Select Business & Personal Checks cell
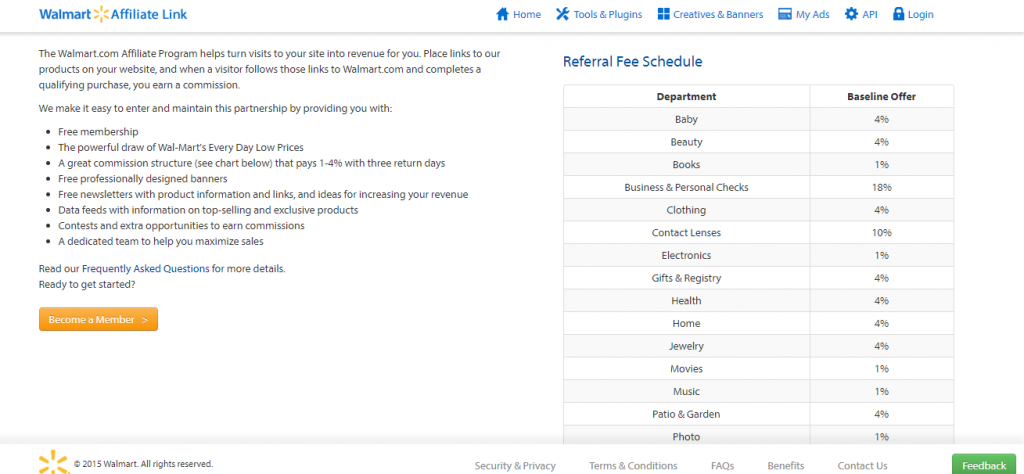1024x474 pixels. 686,187
